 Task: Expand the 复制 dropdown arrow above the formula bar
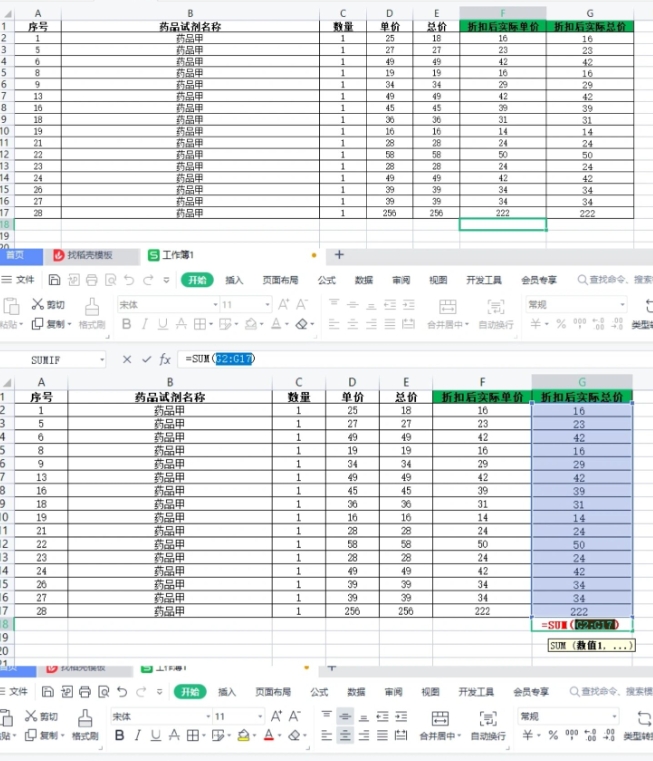(69, 324)
